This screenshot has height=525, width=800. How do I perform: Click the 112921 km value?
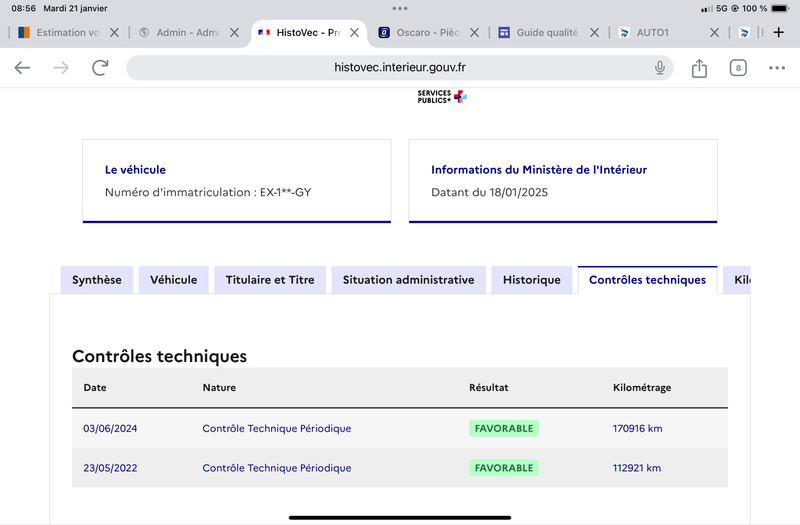point(637,468)
